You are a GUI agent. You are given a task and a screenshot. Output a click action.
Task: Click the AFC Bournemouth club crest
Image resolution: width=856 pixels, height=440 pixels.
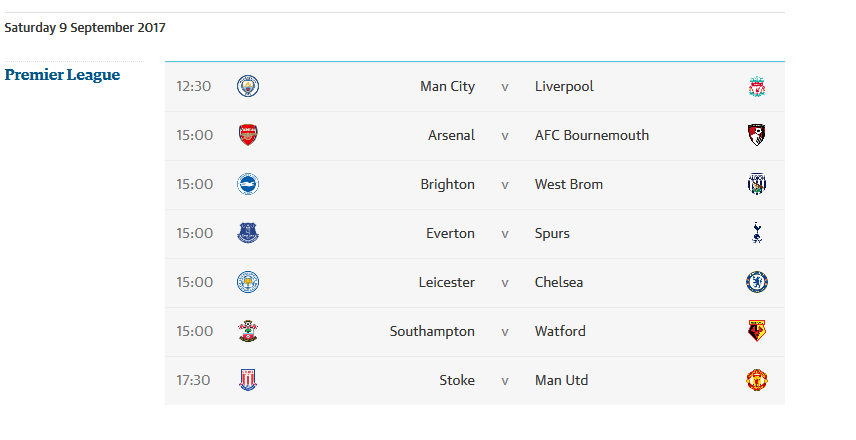tap(757, 136)
